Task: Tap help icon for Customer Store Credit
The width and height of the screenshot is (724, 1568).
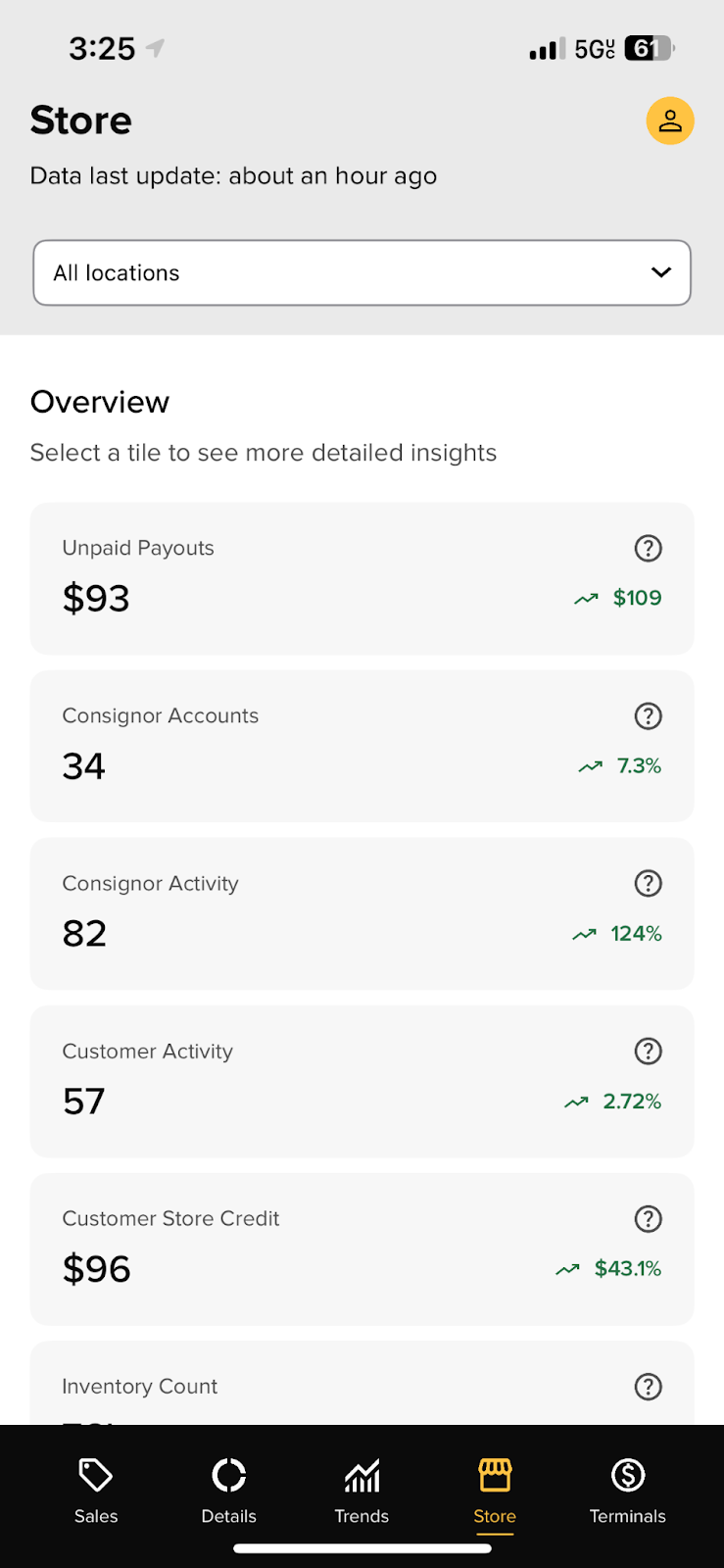Action: point(648,1218)
